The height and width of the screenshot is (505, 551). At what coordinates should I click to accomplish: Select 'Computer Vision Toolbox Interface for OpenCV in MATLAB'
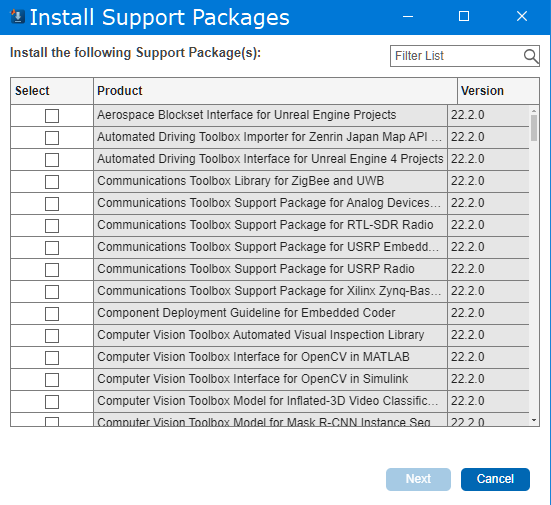click(253, 357)
